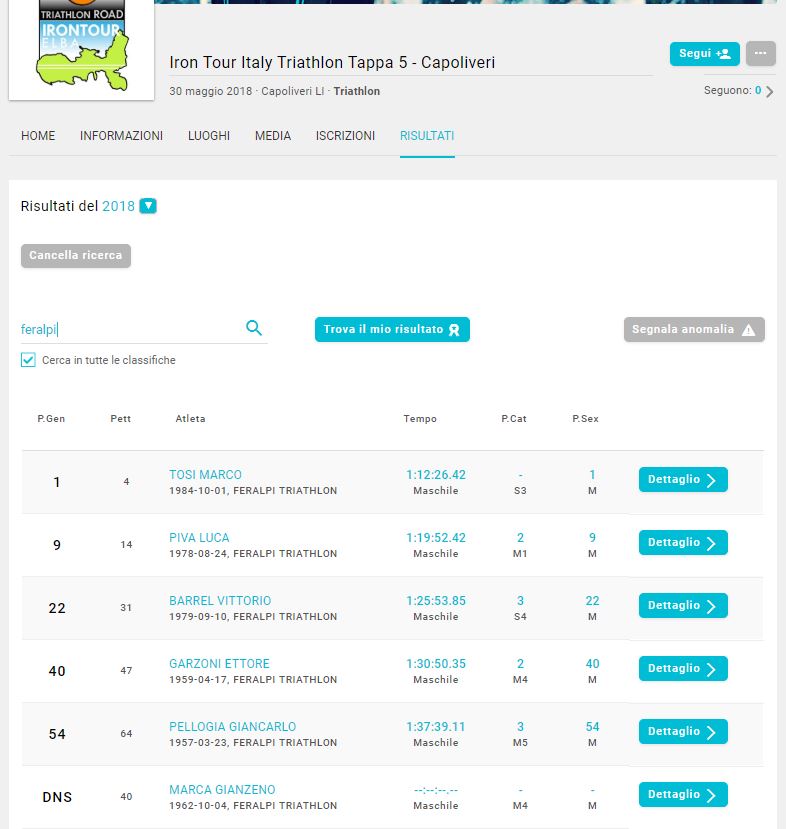
Task: Select the RISULTATI tab
Action: [427, 136]
